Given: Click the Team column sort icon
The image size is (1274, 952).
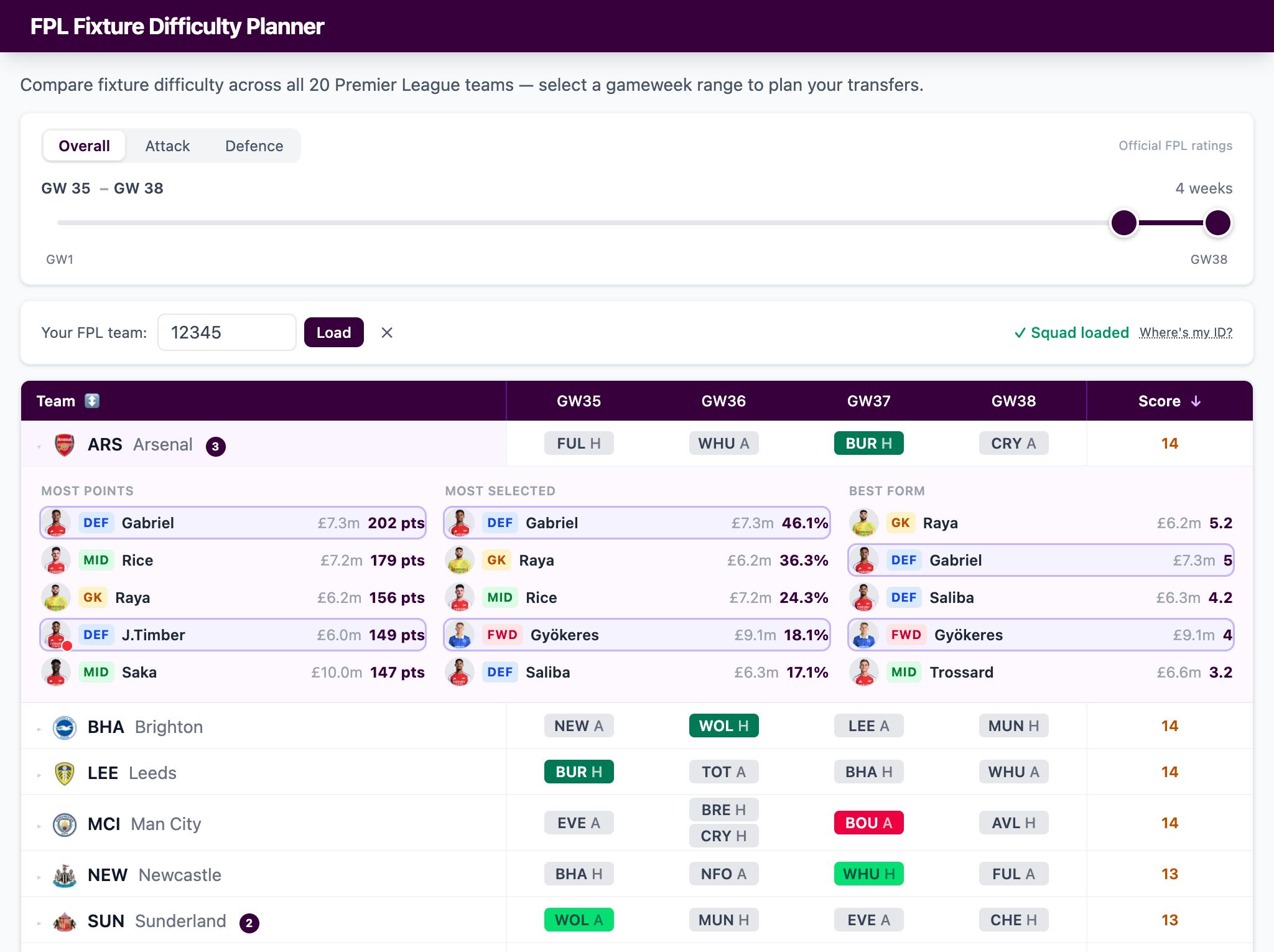Looking at the screenshot, I should click(92, 401).
